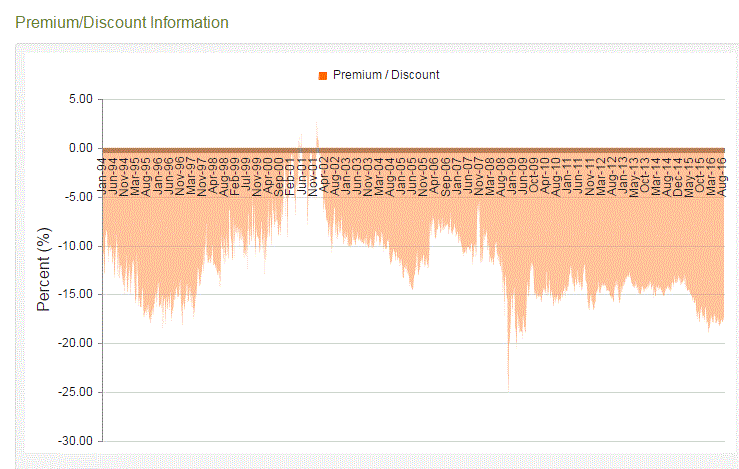Click the -30.00 y-axis label
This screenshot has width=739, height=469.
coord(76,441)
